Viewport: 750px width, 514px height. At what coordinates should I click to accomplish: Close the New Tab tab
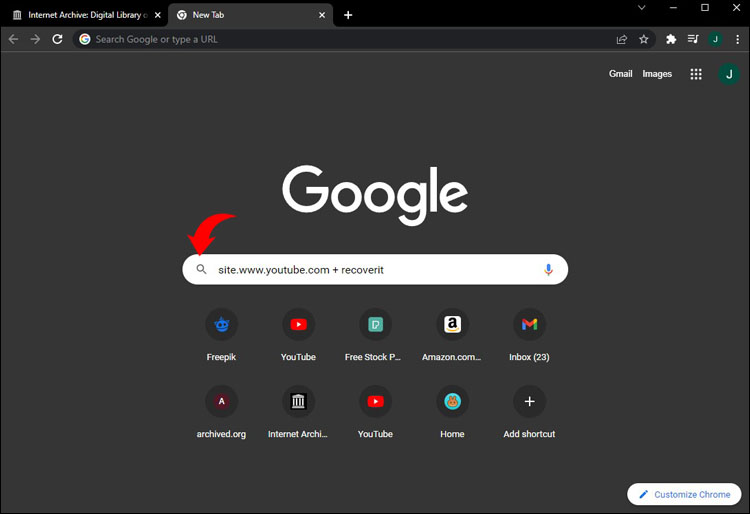click(322, 15)
